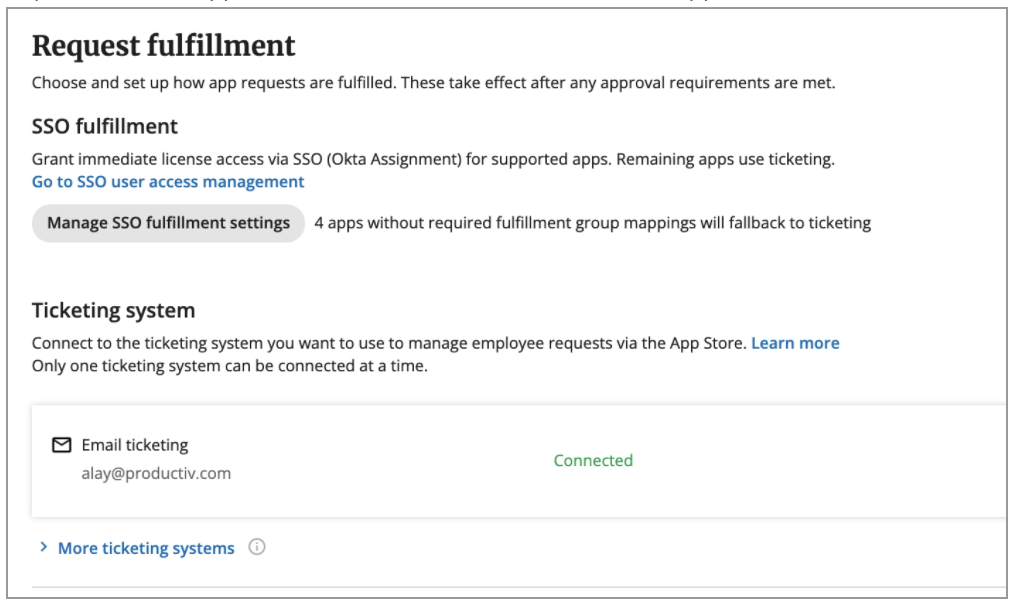The width and height of the screenshot is (1018, 613).
Task: Click text about only one ticketing system
Action: tap(230, 366)
